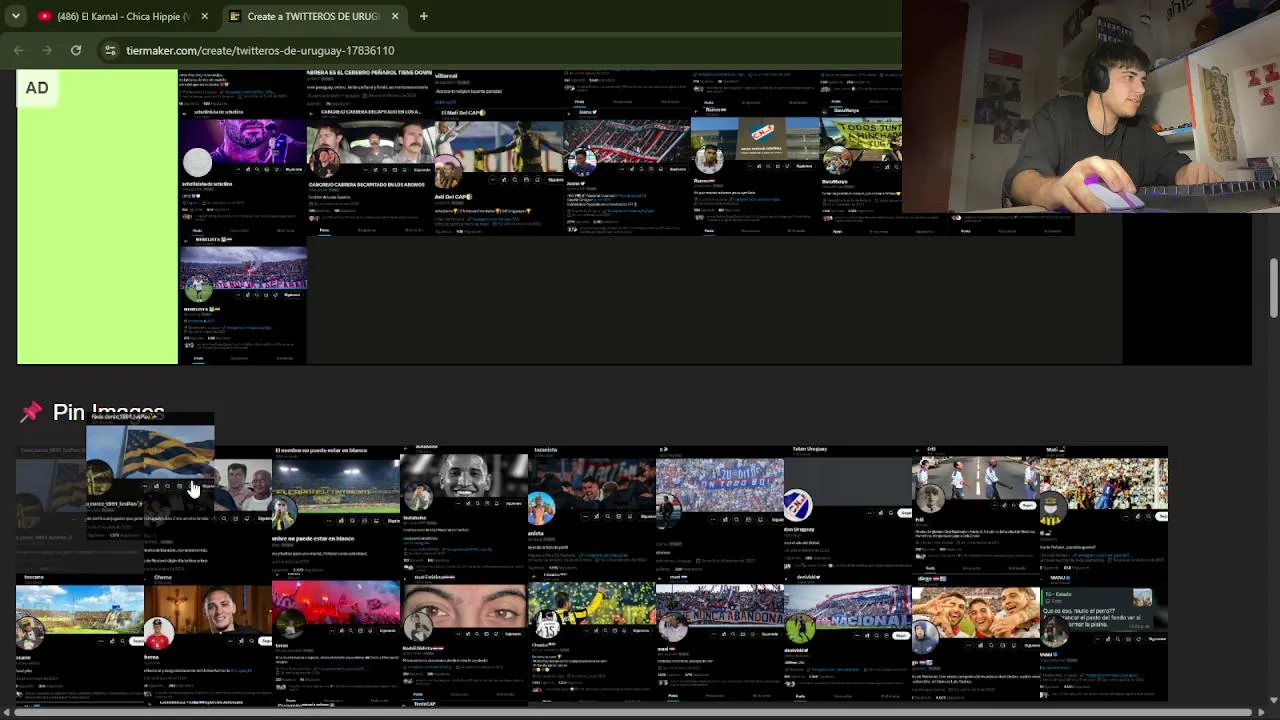This screenshot has width=1280, height=720.
Task: Go back to the previous page
Action: pyautogui.click(x=19, y=50)
